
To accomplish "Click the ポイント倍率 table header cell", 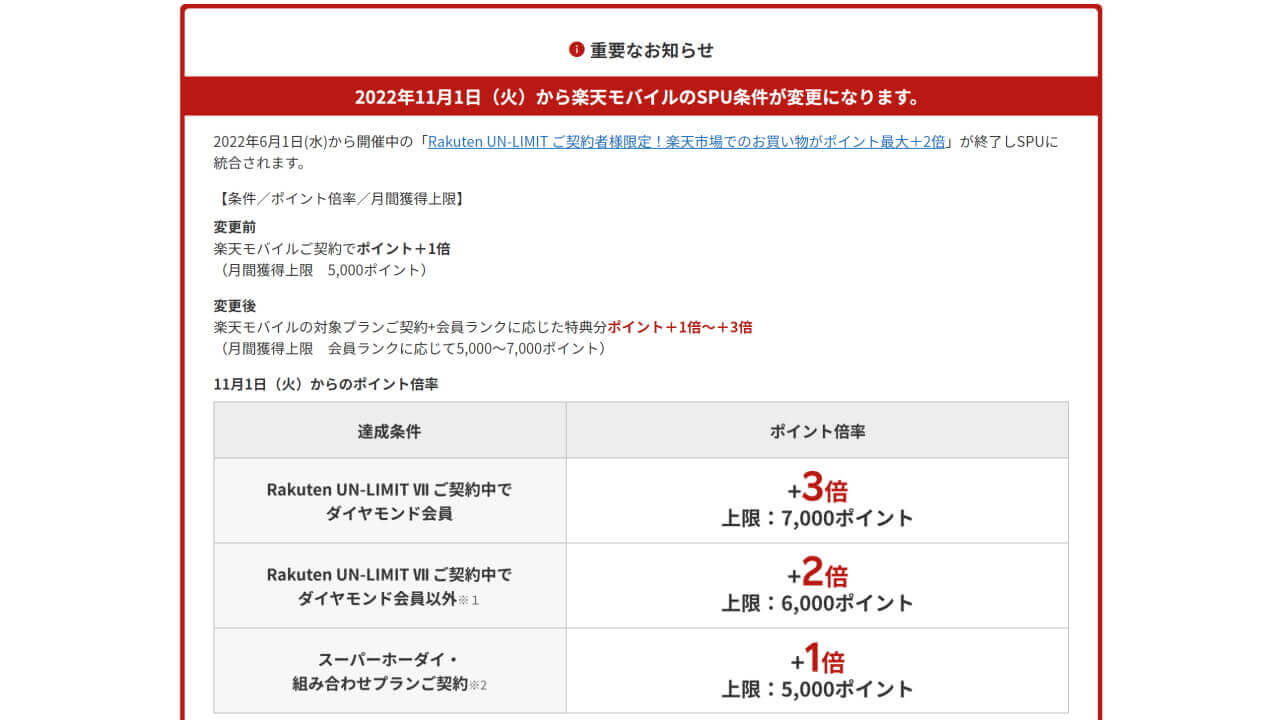I will 820,430.
